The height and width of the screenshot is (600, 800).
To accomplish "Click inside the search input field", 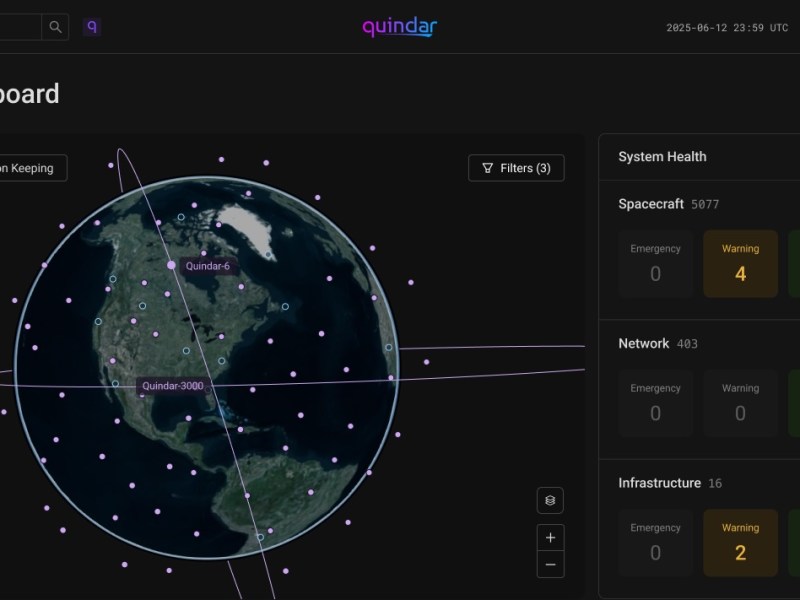I will pos(20,27).
